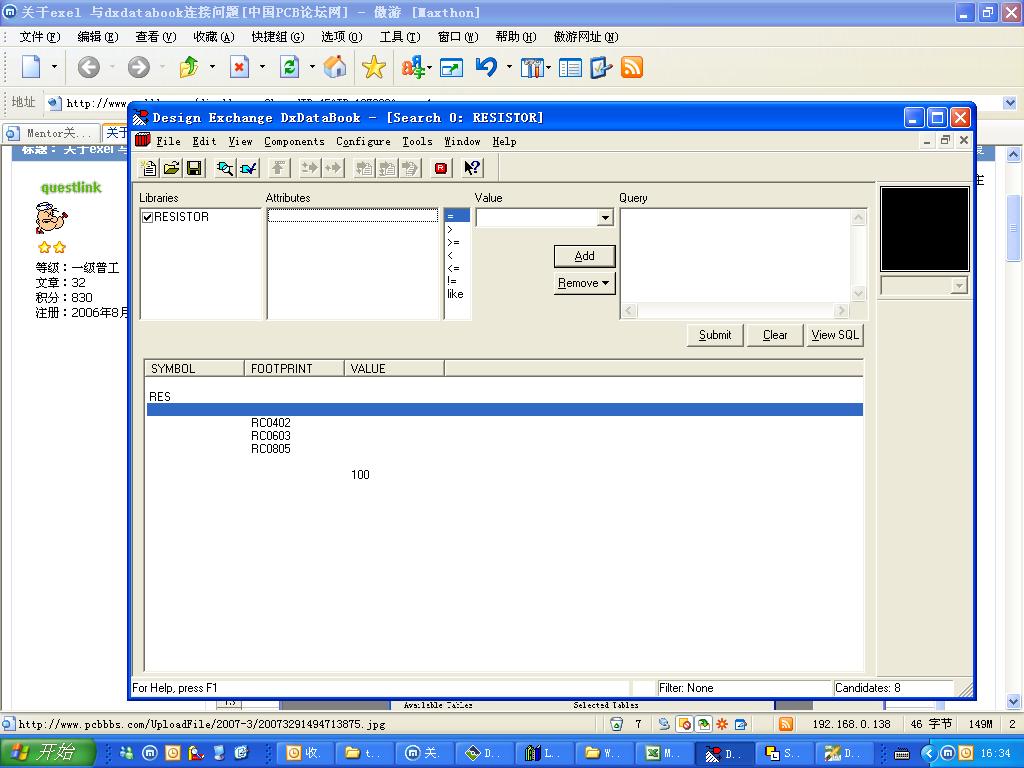Click the FOOTPRINT column header
The image size is (1024, 768).
(294, 368)
